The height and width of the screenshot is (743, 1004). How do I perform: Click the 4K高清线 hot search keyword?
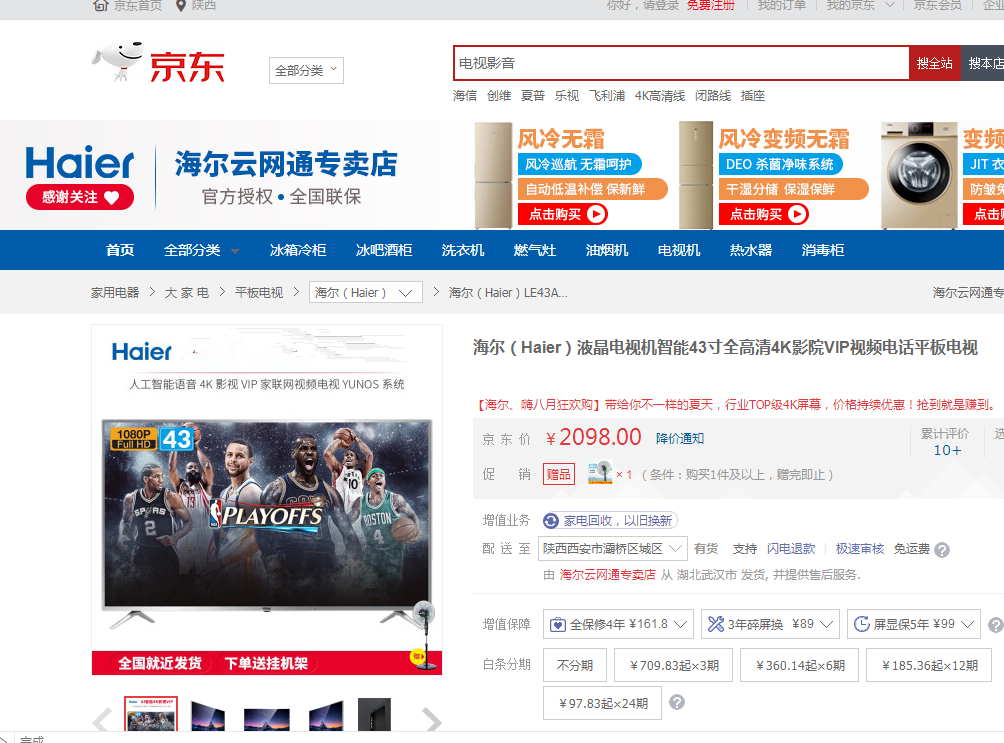[660, 95]
